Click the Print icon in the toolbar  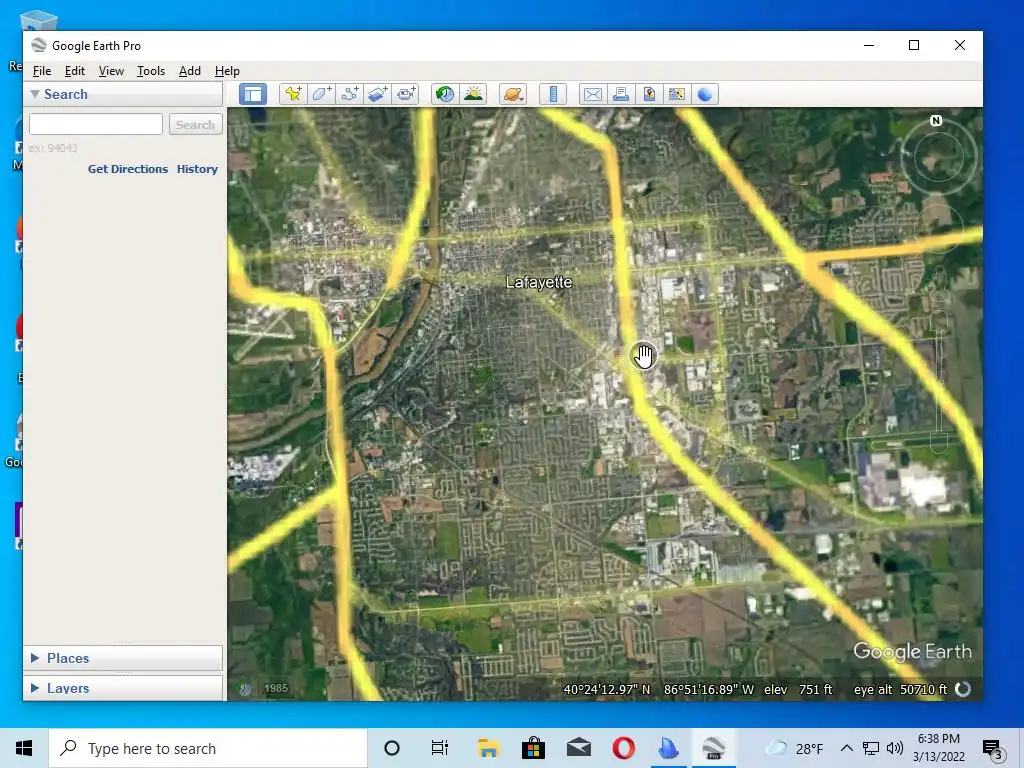[620, 94]
